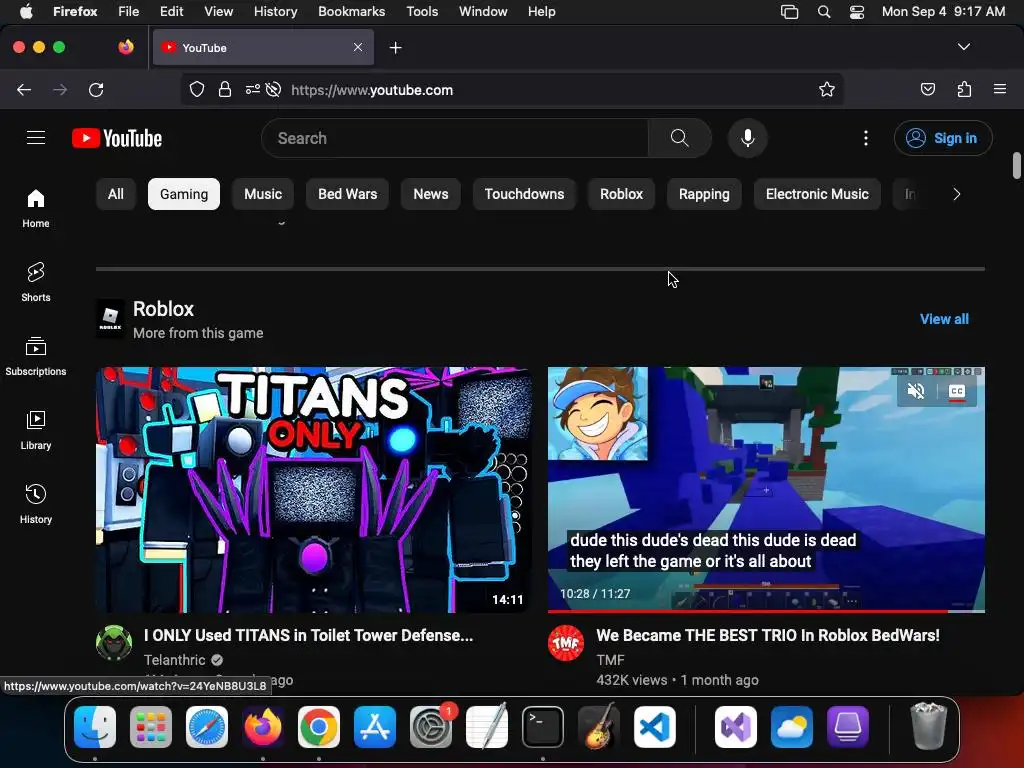
Task: Show more category chips with right chevron
Action: (x=956, y=194)
